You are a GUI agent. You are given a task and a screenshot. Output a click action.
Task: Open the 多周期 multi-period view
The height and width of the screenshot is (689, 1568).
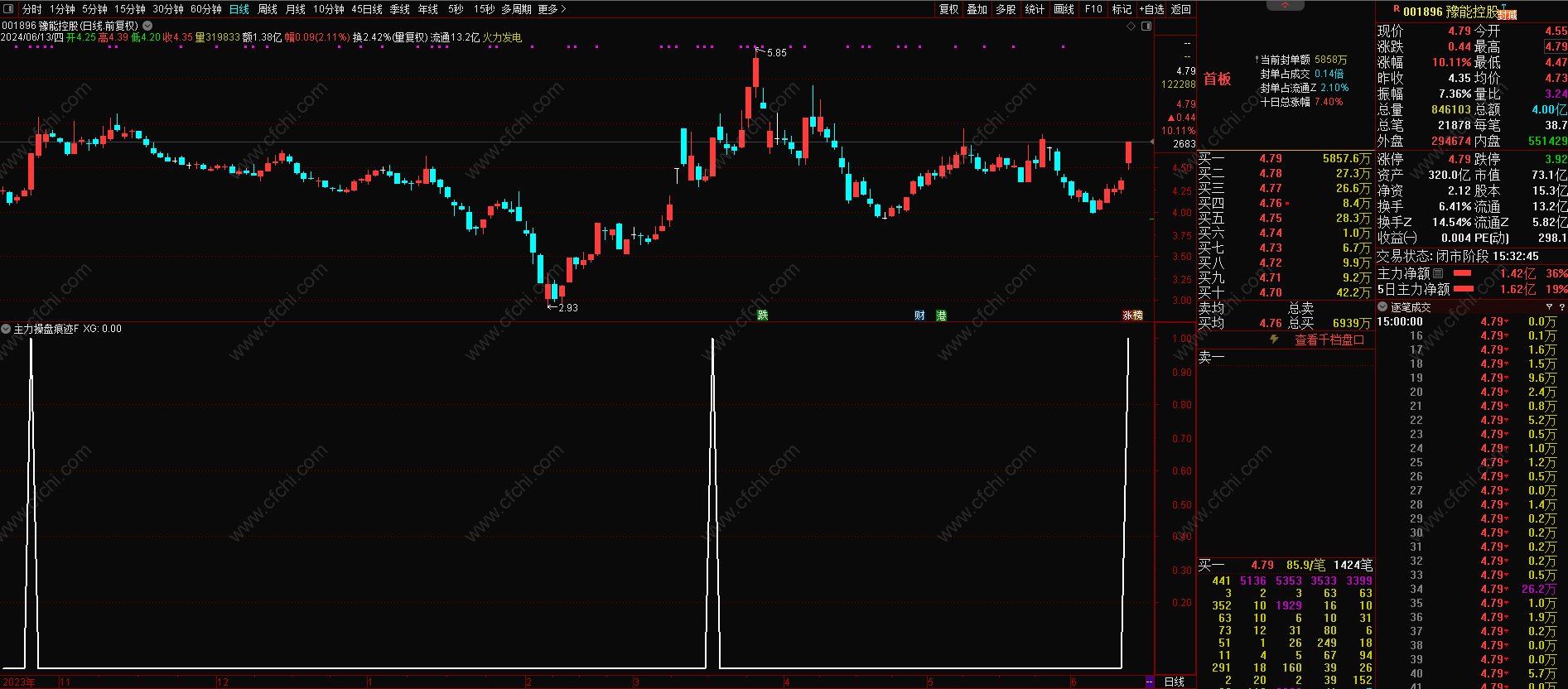tap(516, 9)
